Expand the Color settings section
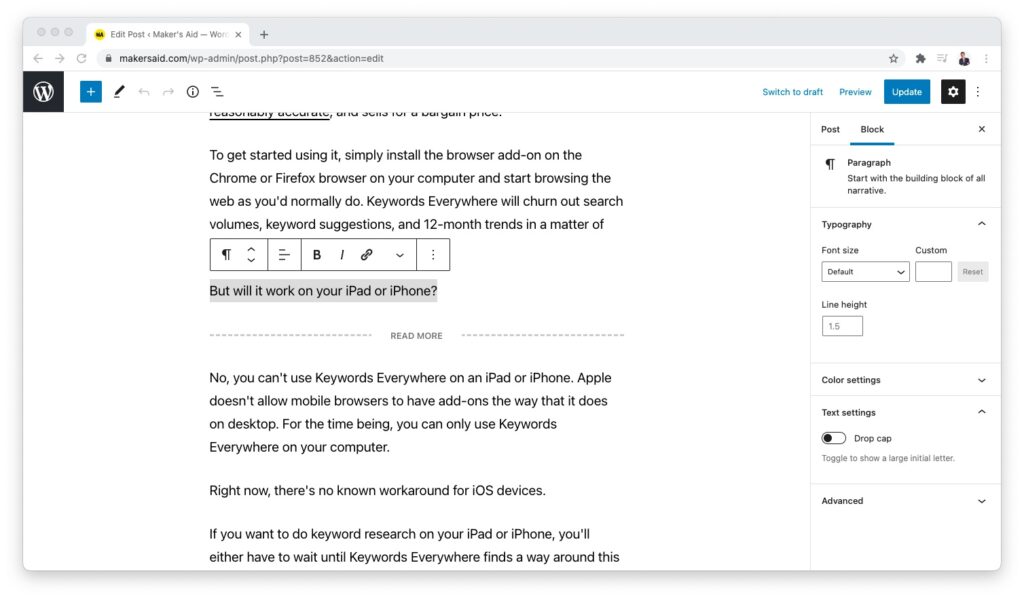Screen dimensions: 1024x599 point(904,380)
